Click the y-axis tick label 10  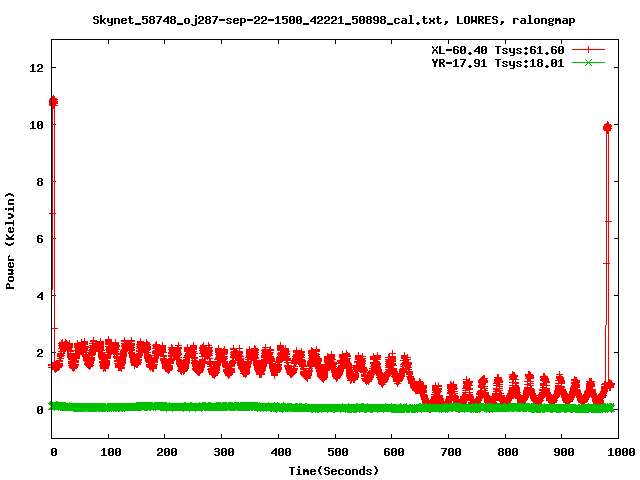click(36, 125)
